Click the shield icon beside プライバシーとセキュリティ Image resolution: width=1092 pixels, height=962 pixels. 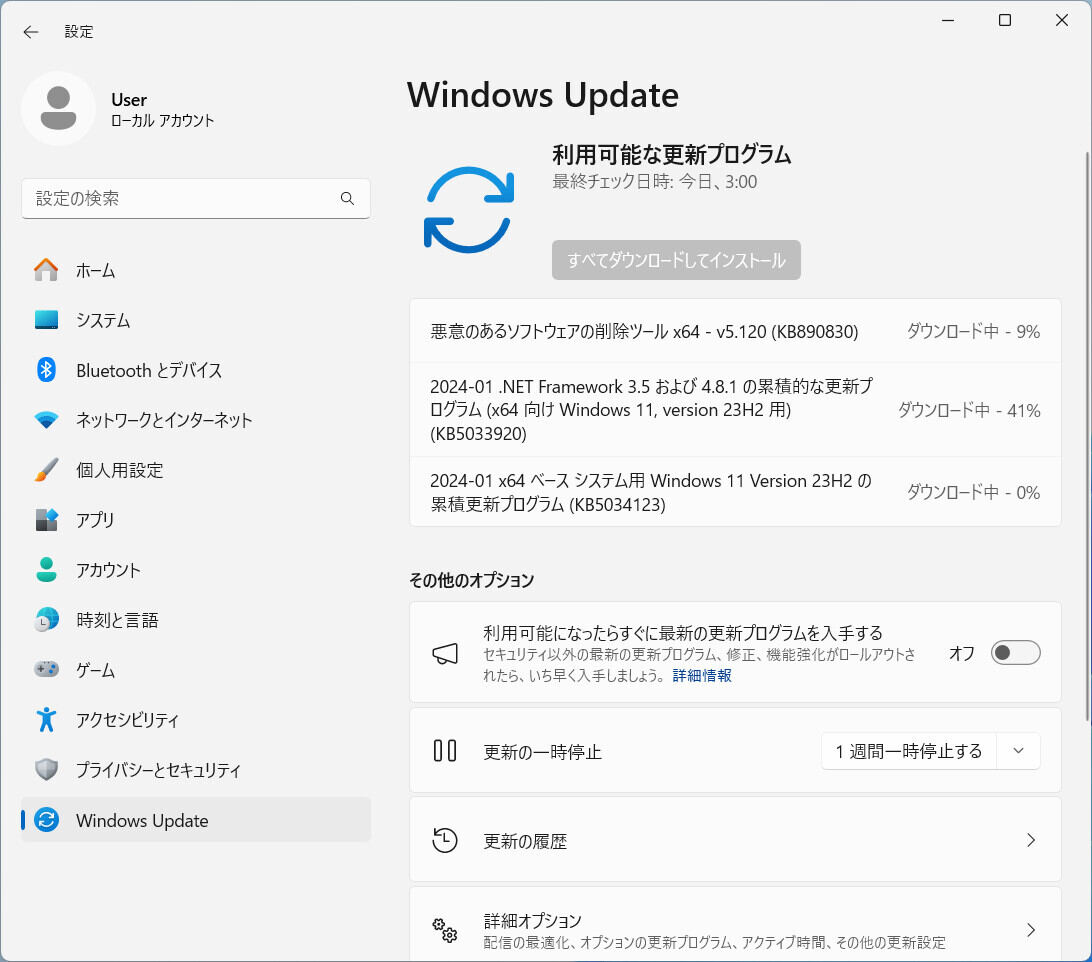(46, 770)
